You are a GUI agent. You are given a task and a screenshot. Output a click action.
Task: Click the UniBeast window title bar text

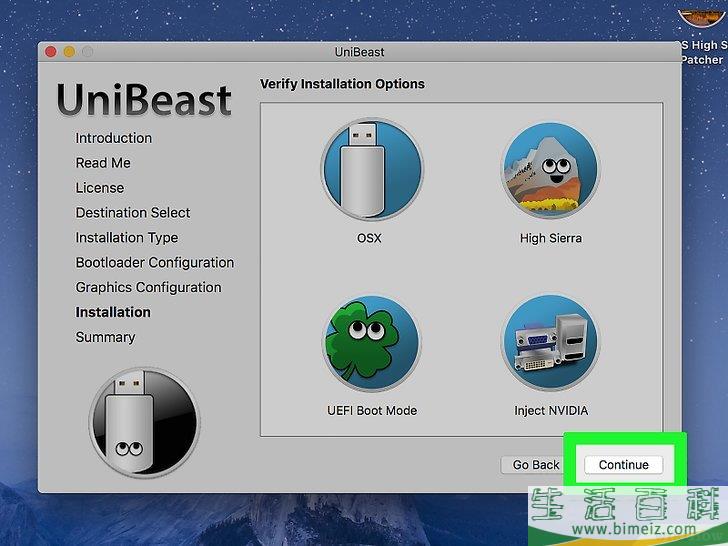359,52
